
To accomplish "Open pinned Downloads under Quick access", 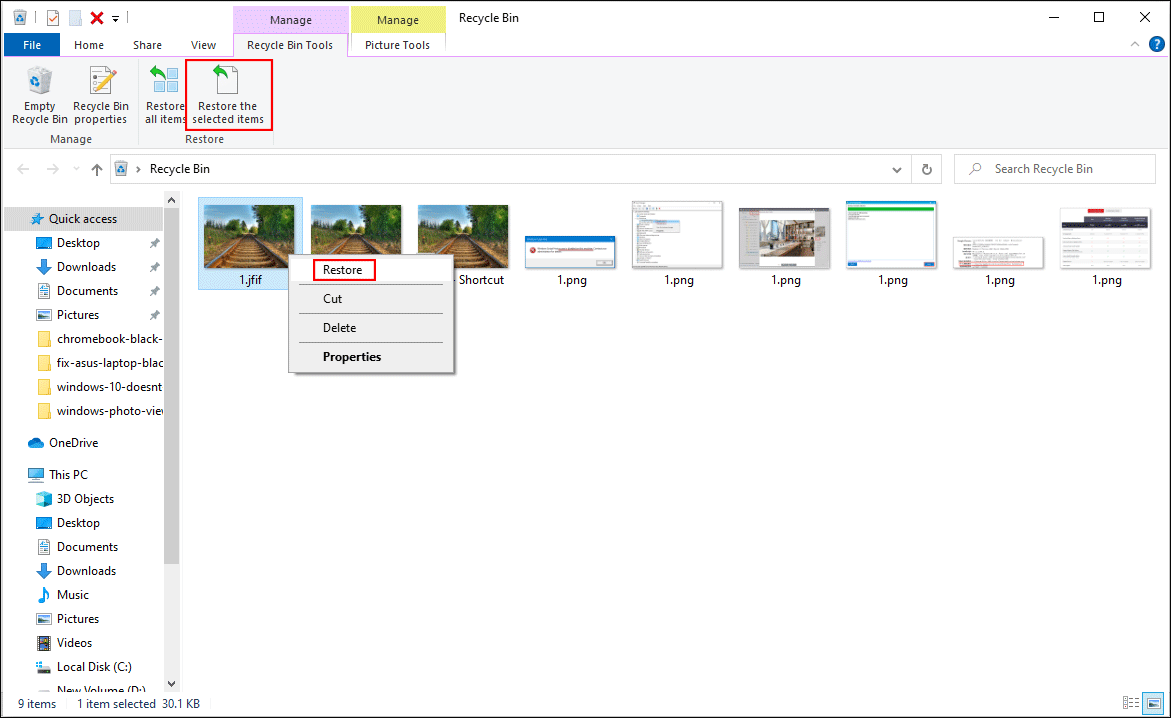I will pyautogui.click(x=86, y=267).
